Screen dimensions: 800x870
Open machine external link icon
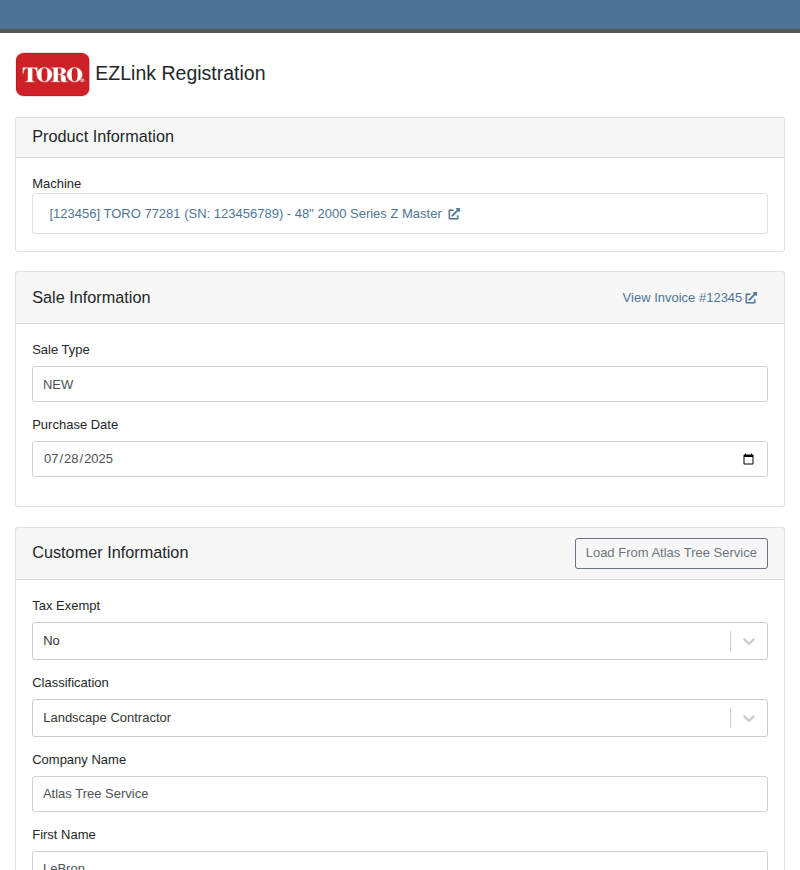point(454,214)
